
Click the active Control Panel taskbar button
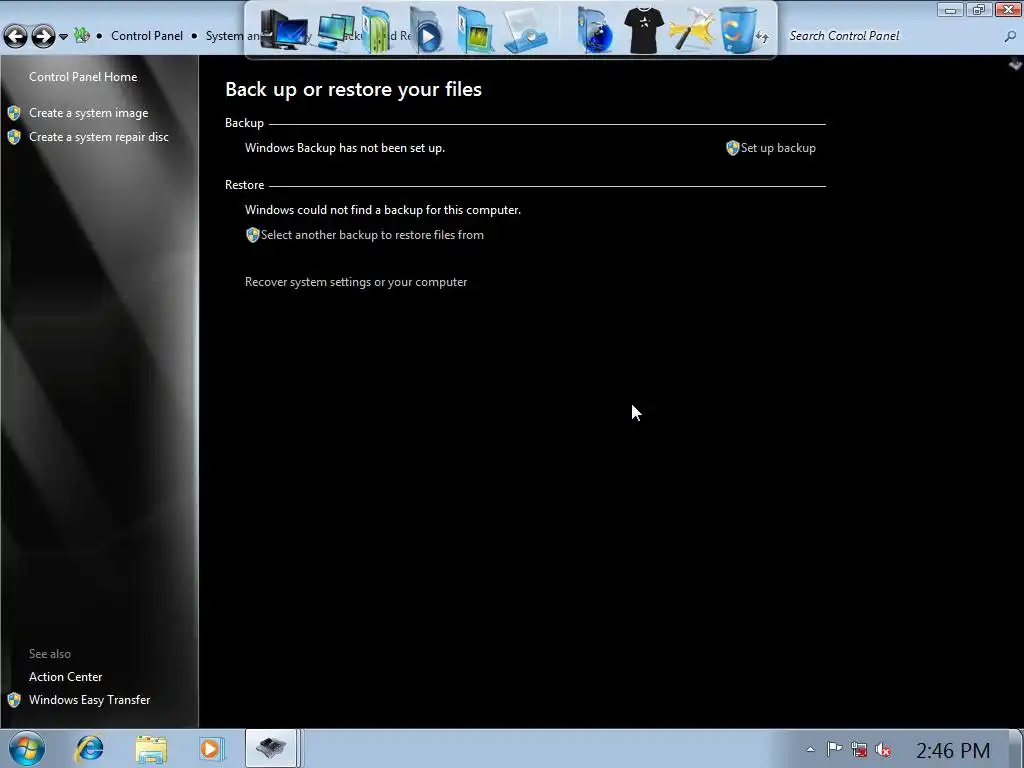(273, 748)
